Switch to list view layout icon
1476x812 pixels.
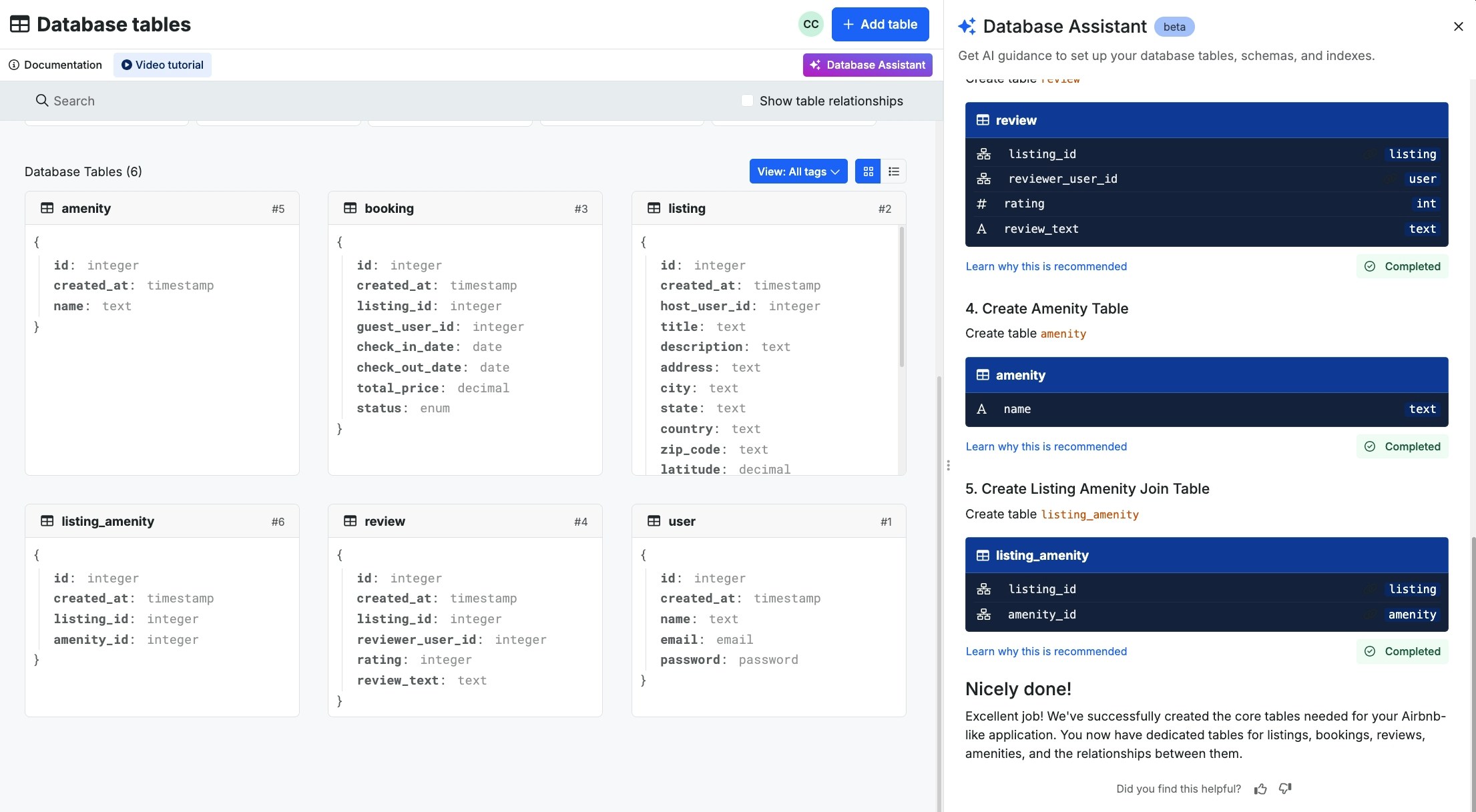[894, 171]
